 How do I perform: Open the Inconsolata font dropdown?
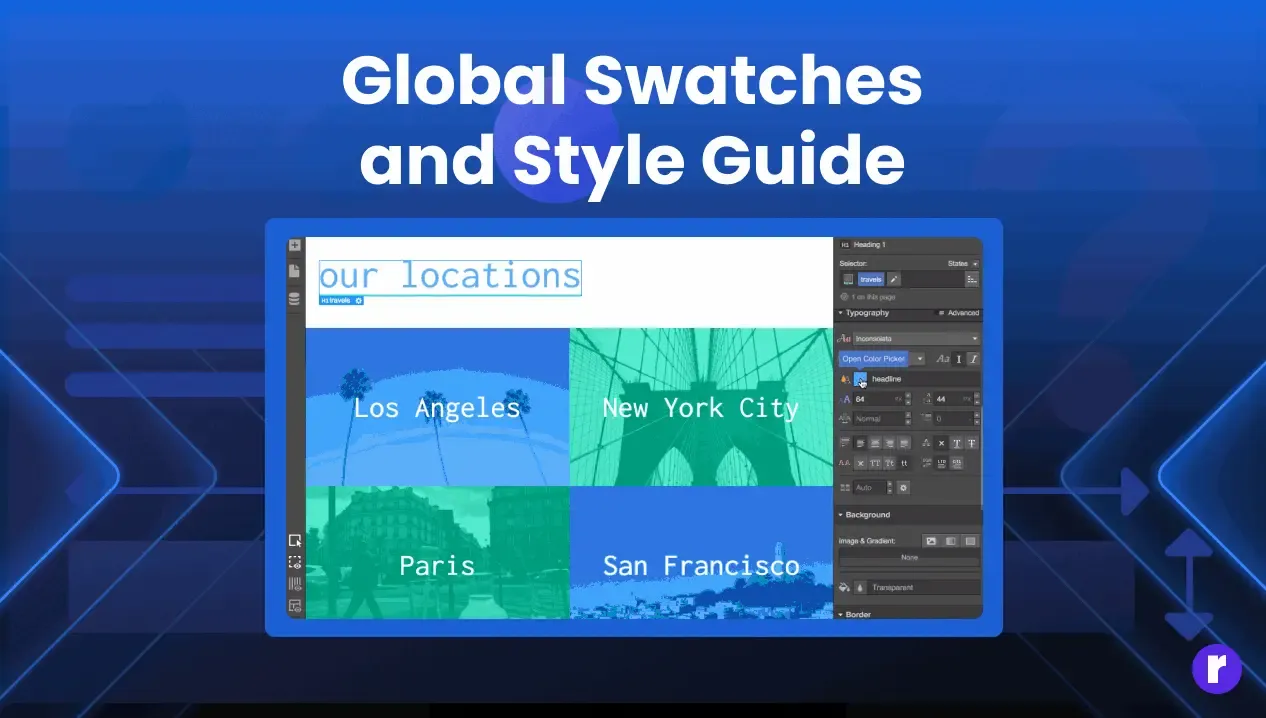pos(916,339)
